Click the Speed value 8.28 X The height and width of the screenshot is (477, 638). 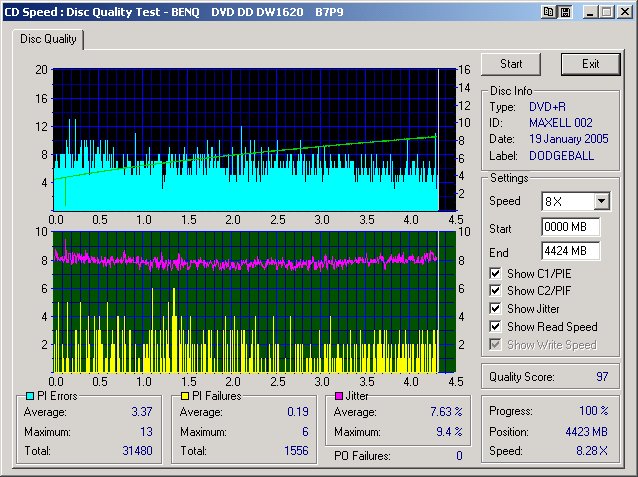click(592, 451)
